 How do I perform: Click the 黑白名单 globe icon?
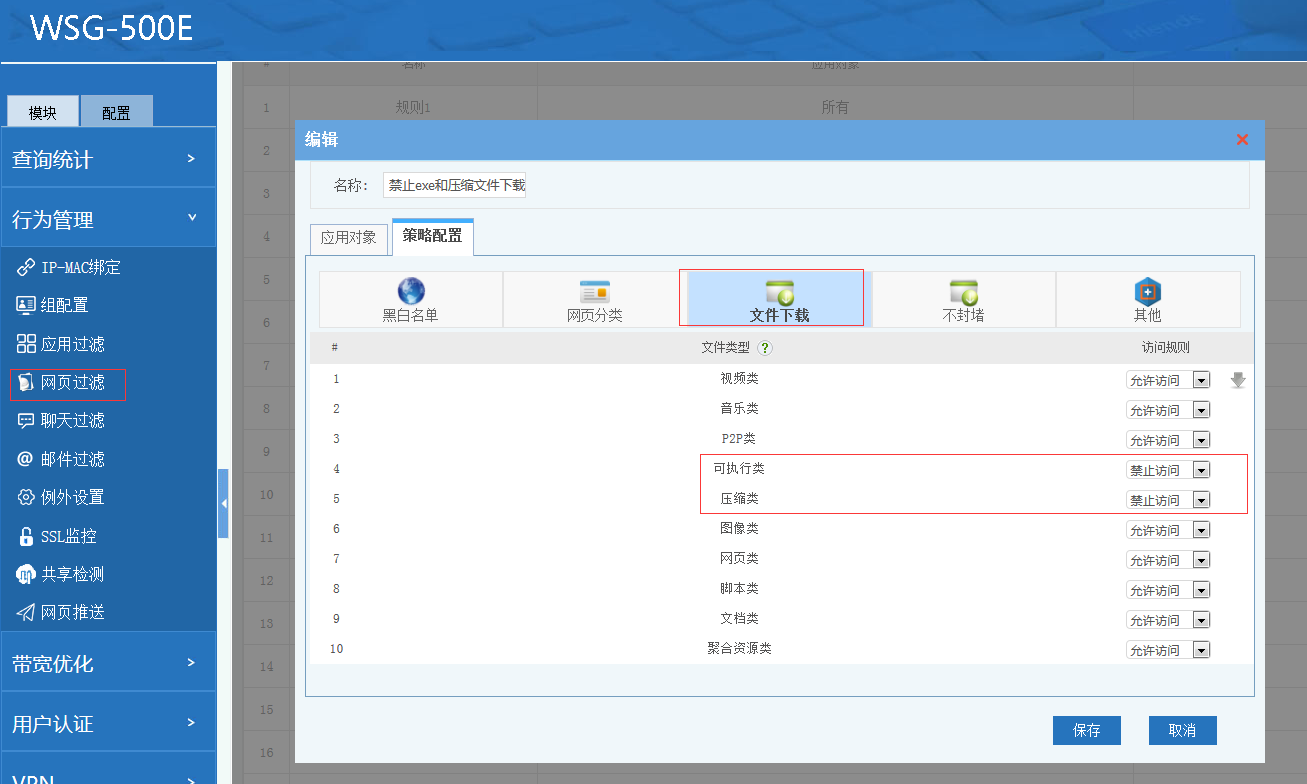410,291
